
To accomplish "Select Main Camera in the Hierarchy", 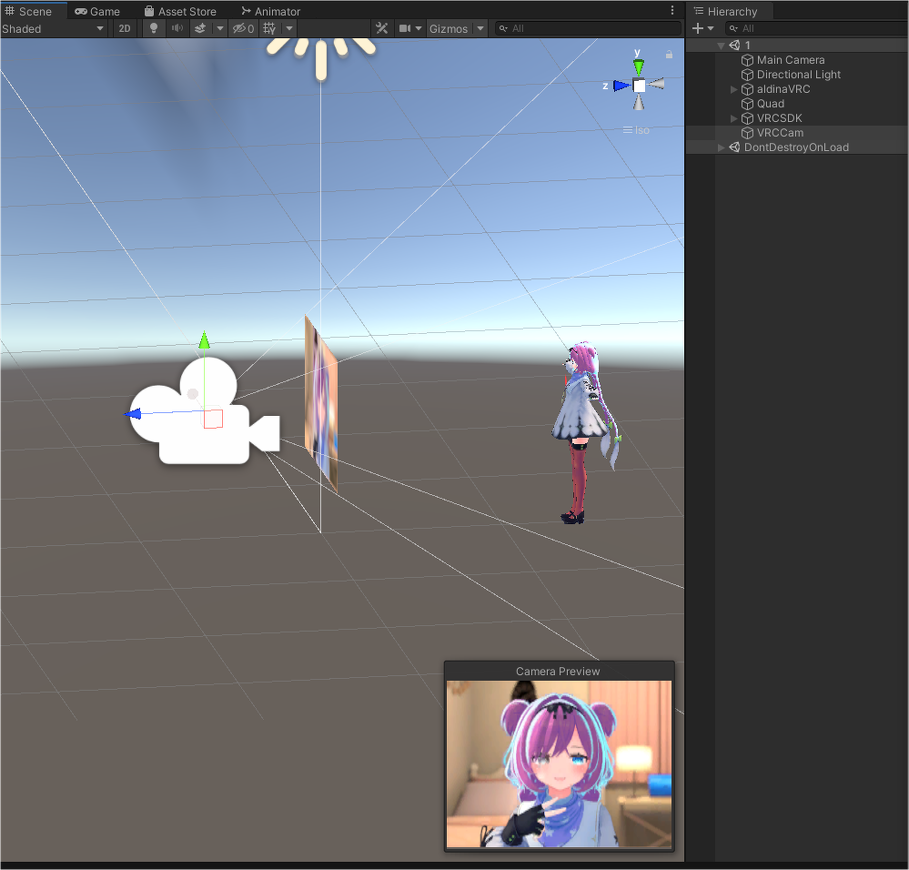I will pyautogui.click(x=790, y=60).
